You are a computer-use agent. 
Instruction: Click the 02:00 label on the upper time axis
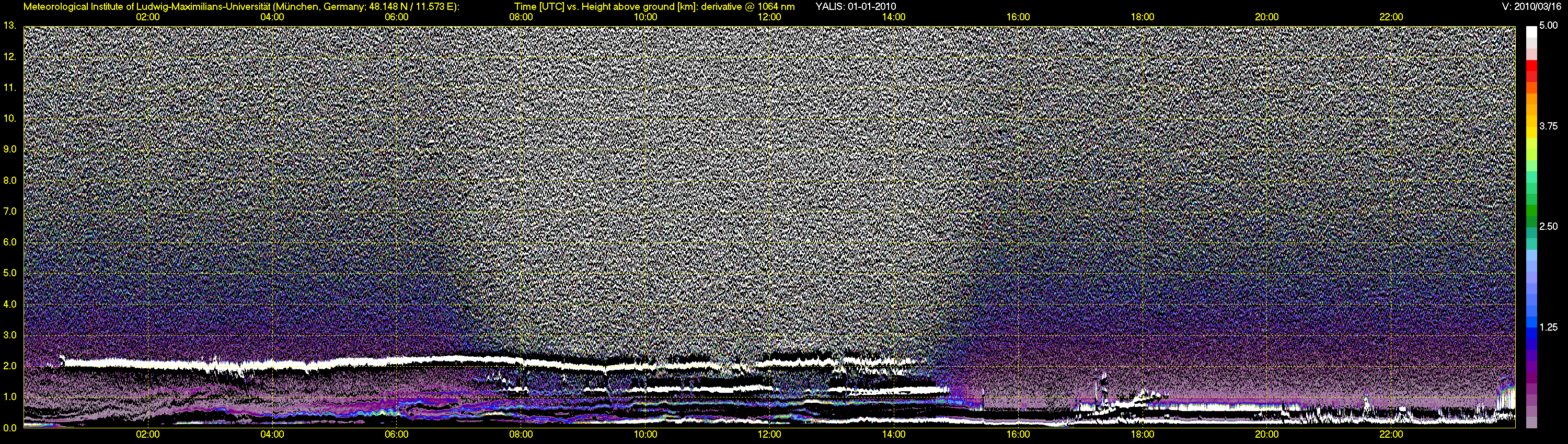point(147,17)
